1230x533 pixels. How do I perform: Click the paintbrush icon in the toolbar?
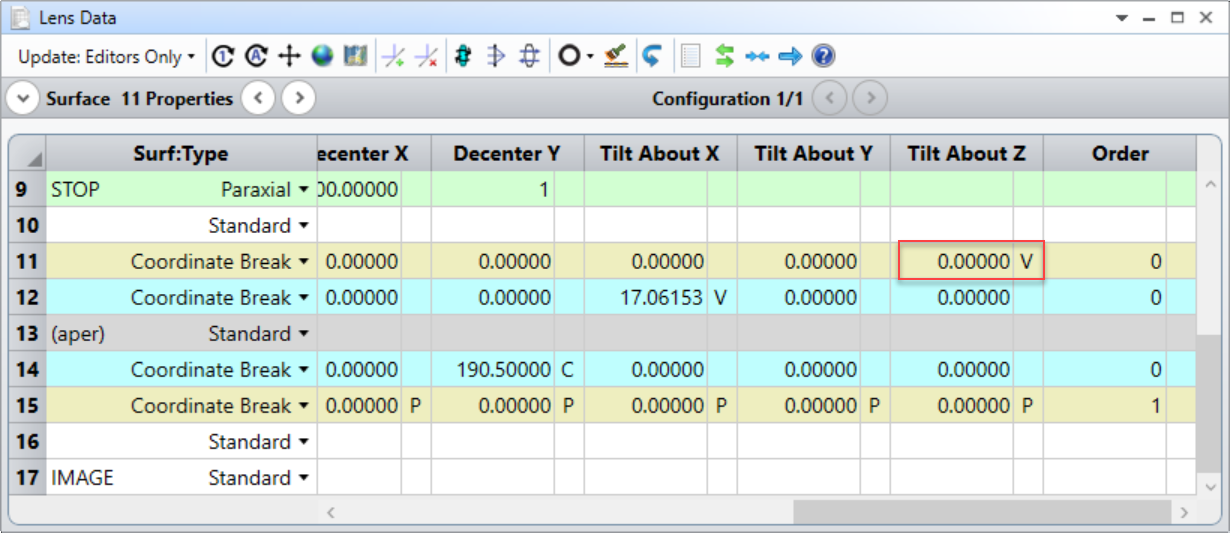coord(616,57)
